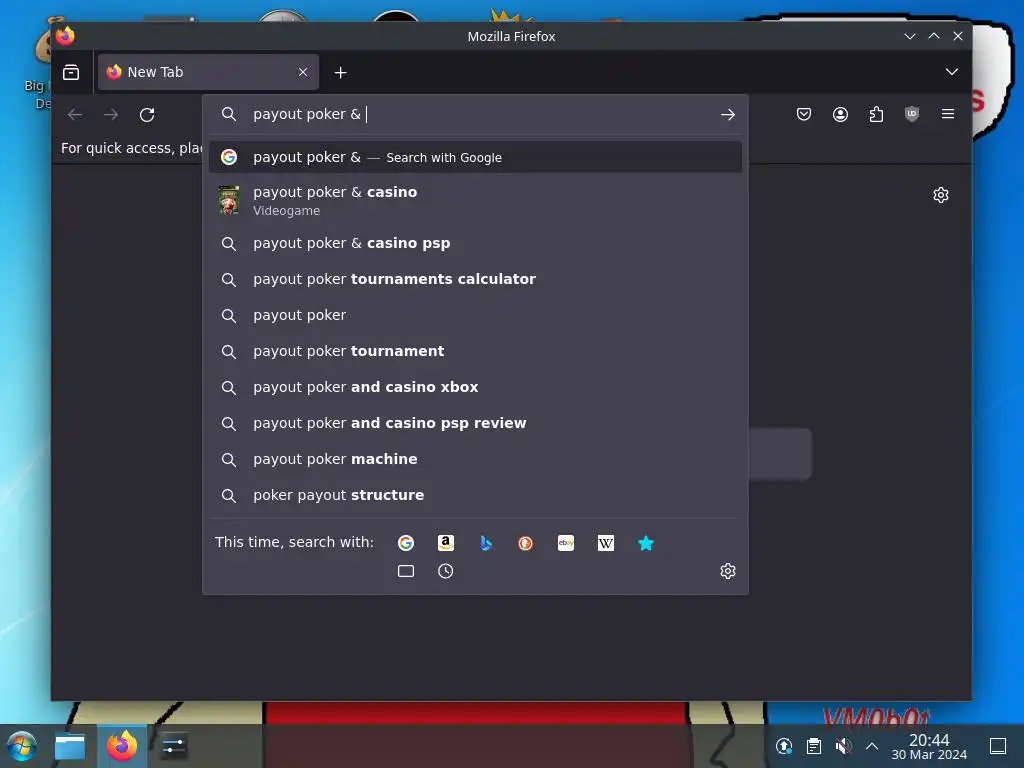This screenshot has width=1024, height=768.
Task: Choose the plain 'payout poker' suggestion
Action: click(x=475, y=315)
